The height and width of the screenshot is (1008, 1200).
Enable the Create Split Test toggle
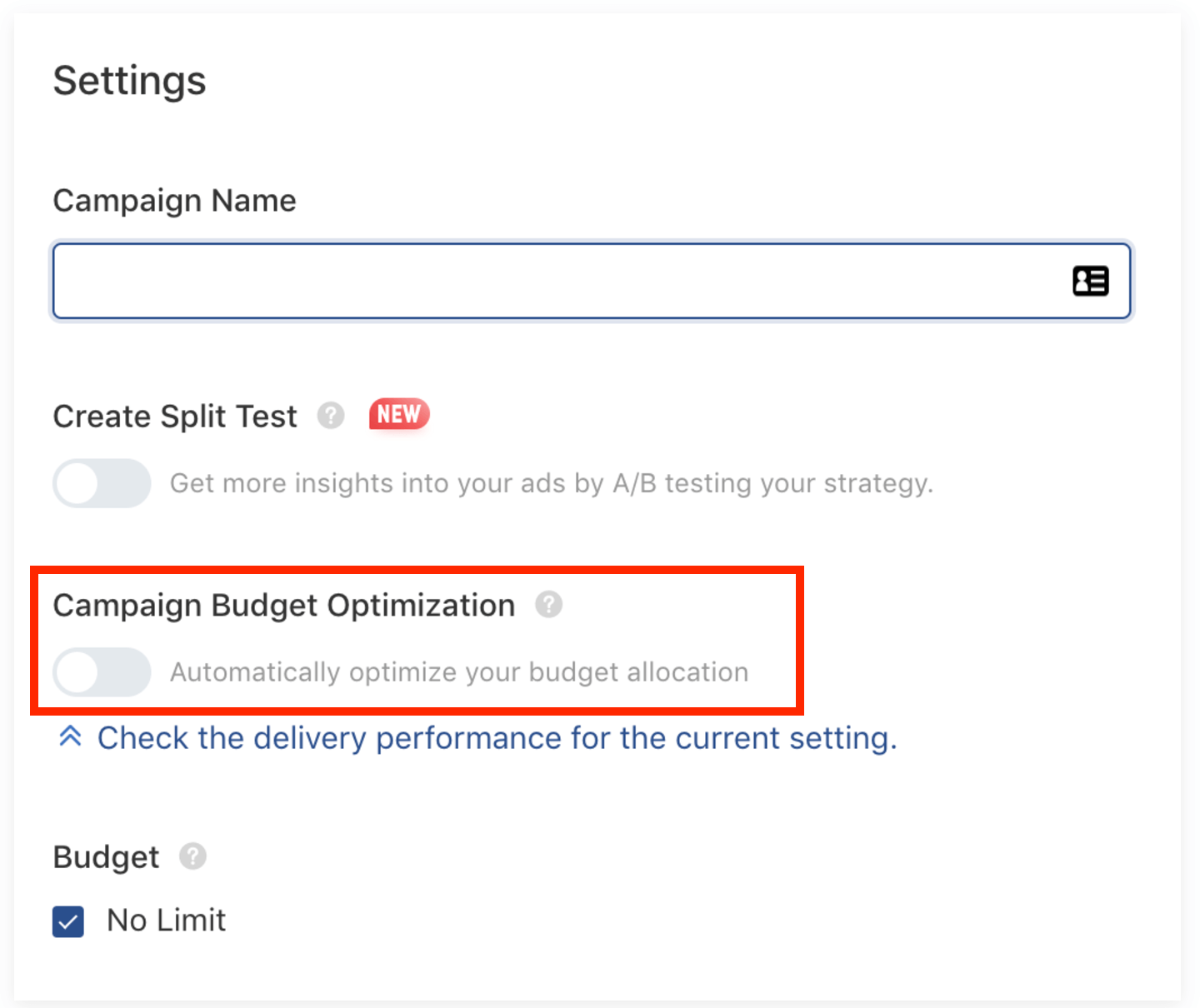tap(102, 483)
